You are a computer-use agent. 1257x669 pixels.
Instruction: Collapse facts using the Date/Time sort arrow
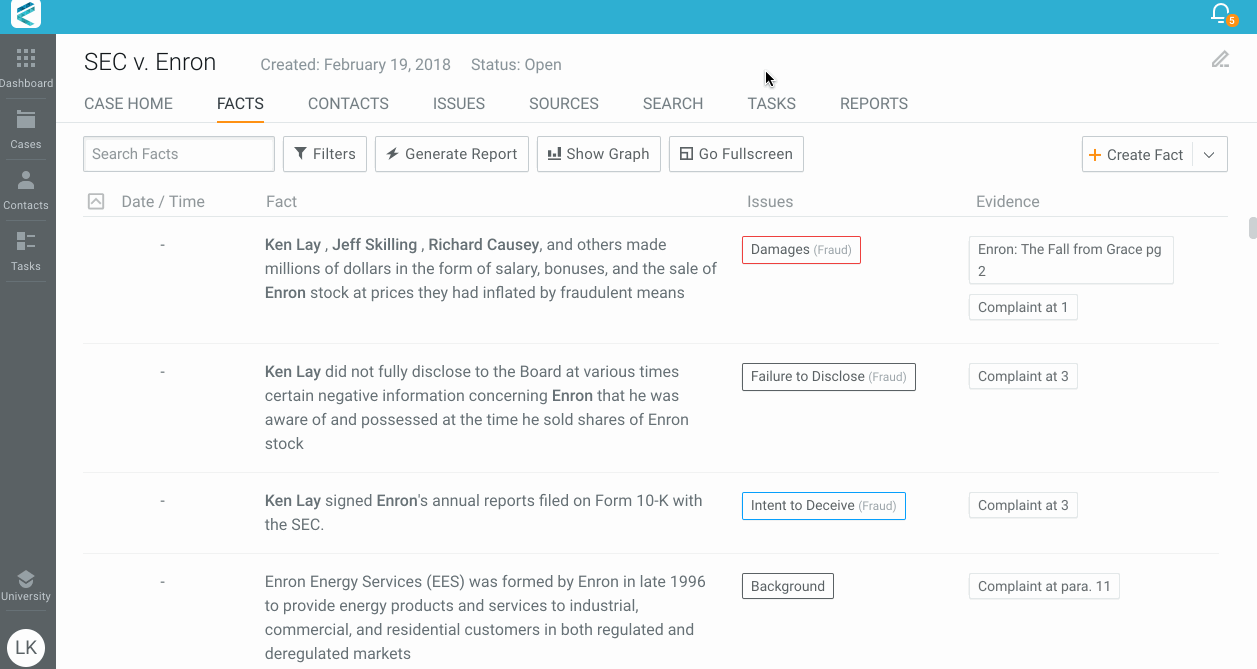coord(96,201)
